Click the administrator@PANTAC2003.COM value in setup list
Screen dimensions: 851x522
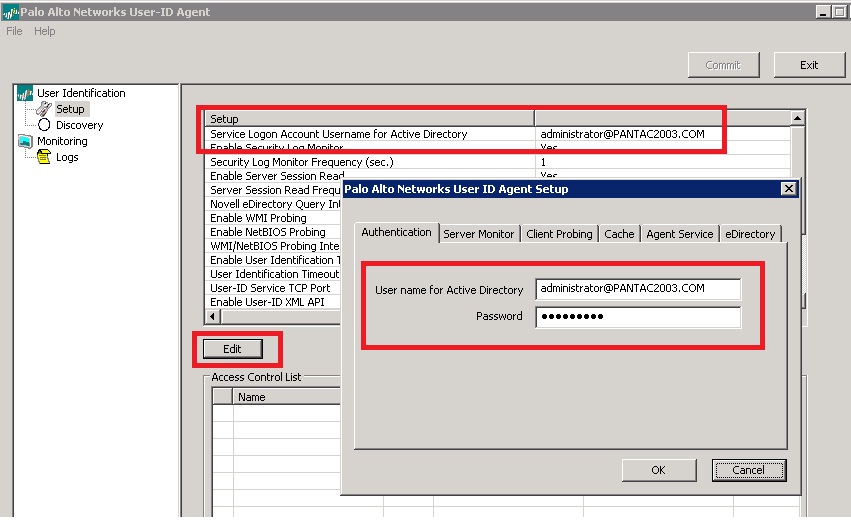623,134
